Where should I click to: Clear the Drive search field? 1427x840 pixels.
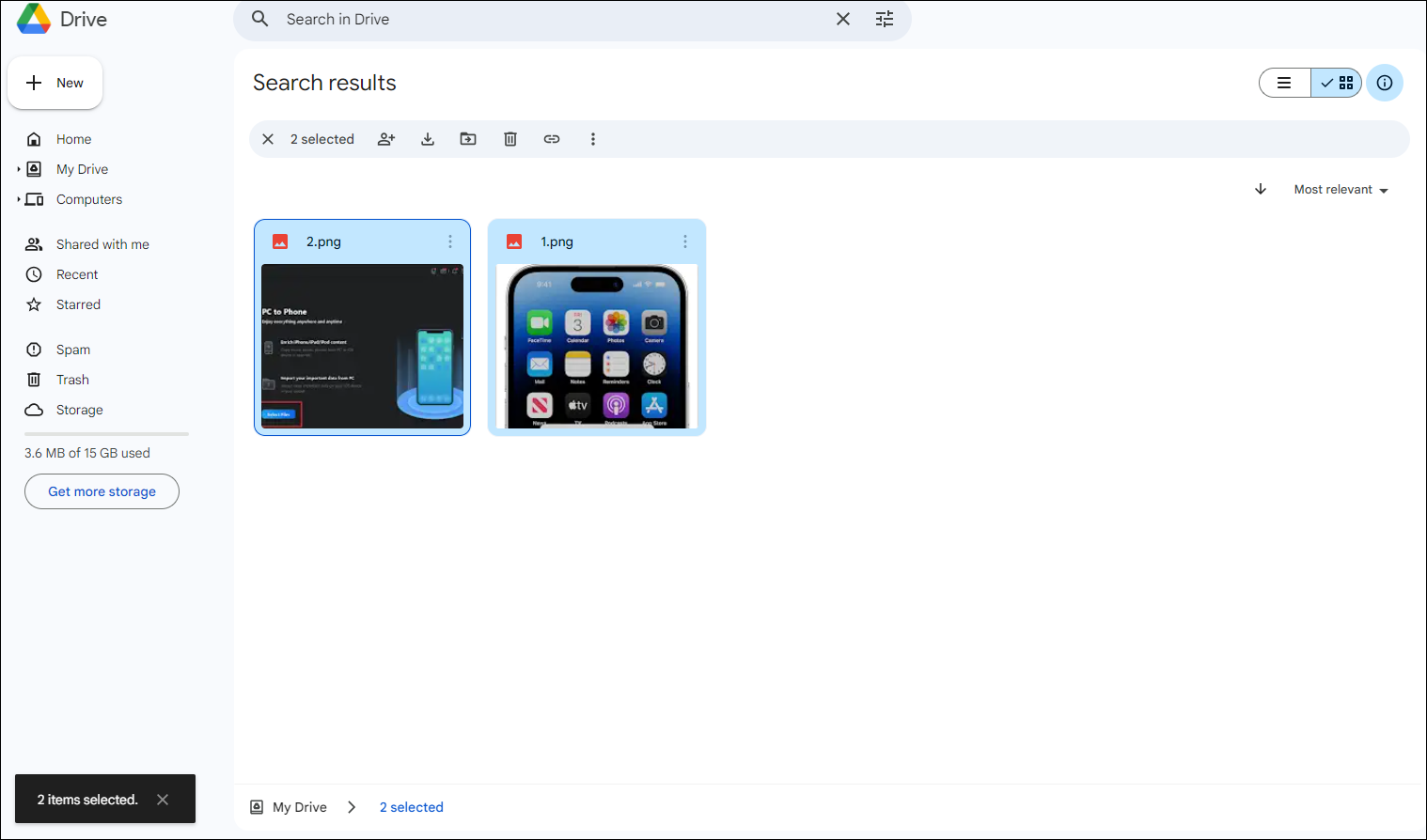pyautogui.click(x=843, y=19)
